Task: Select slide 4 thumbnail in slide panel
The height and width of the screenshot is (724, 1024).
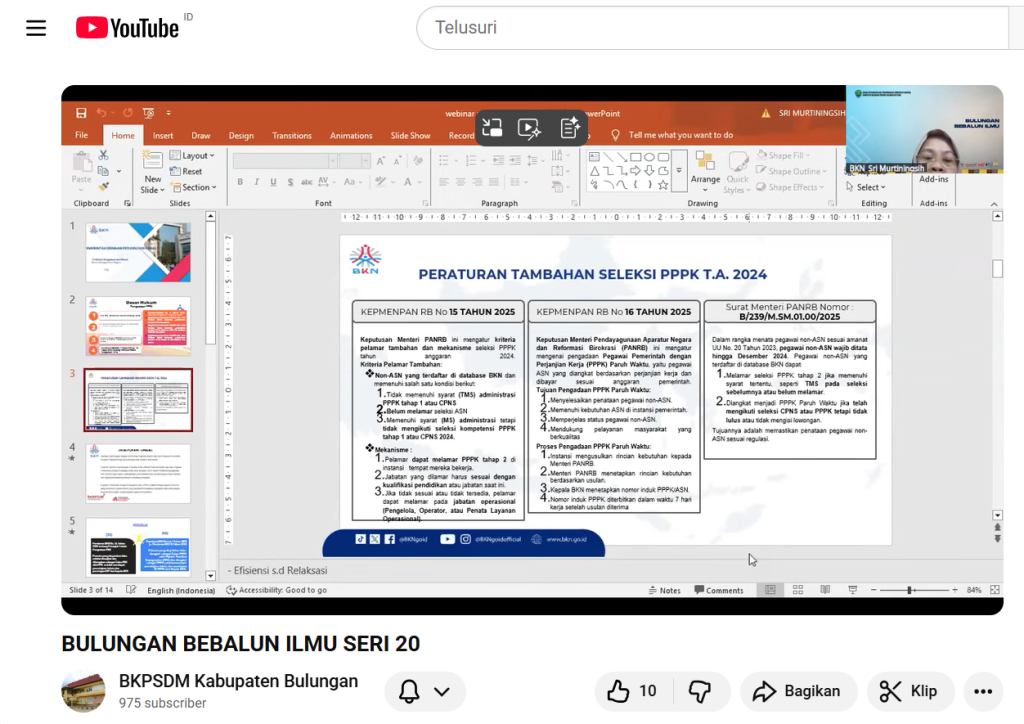Action: tap(138, 473)
